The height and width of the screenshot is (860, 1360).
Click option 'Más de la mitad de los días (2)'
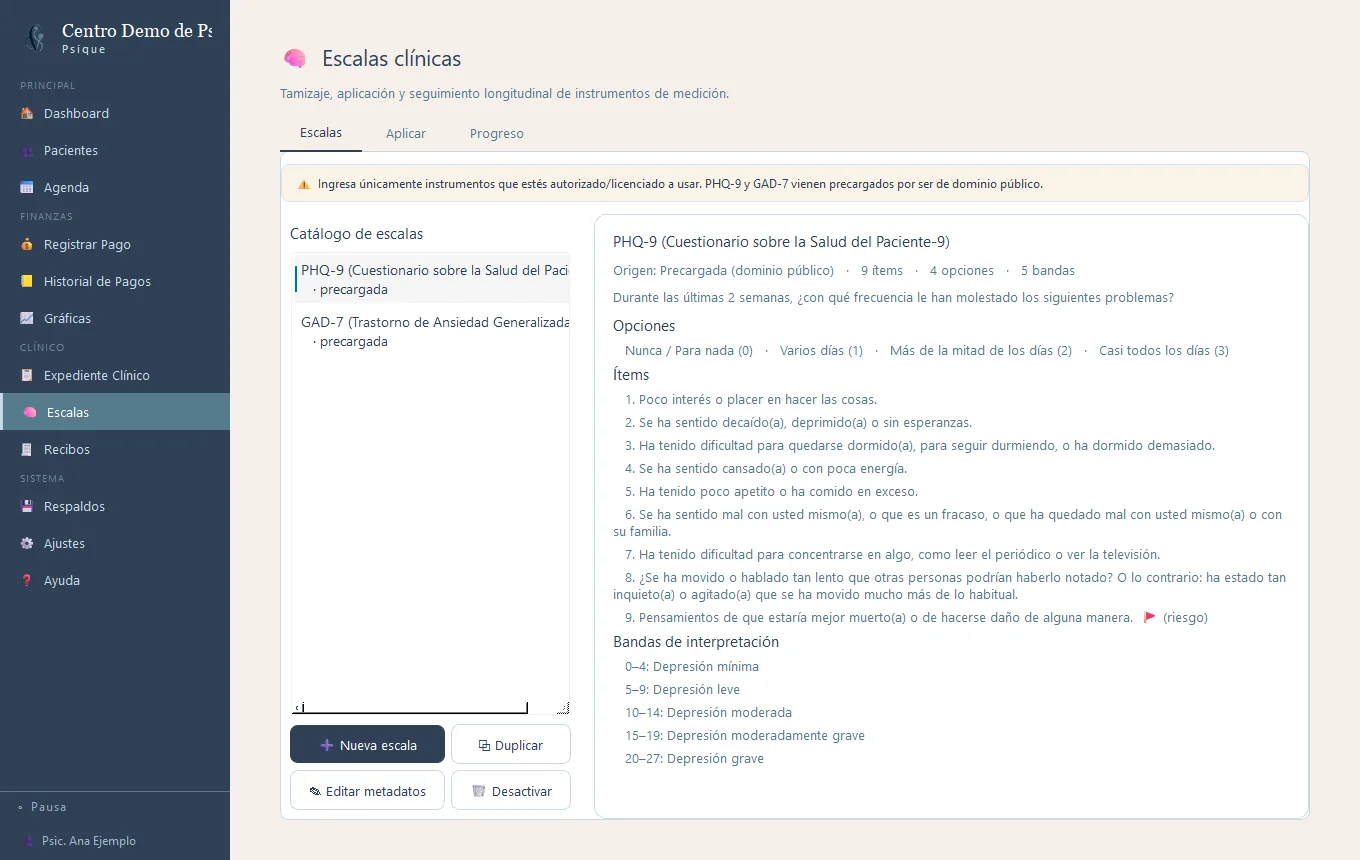tap(981, 351)
